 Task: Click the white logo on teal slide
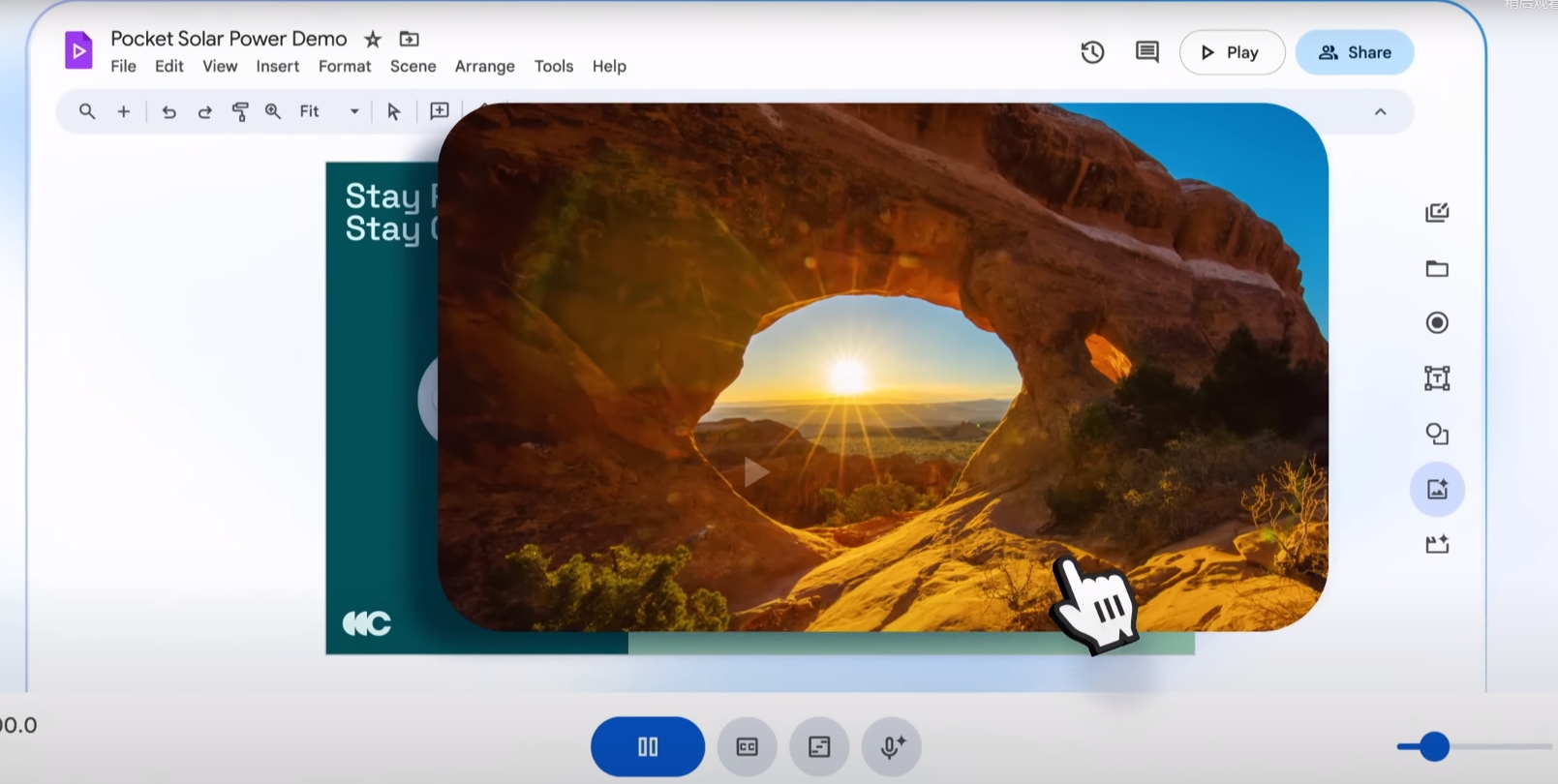pos(367,623)
